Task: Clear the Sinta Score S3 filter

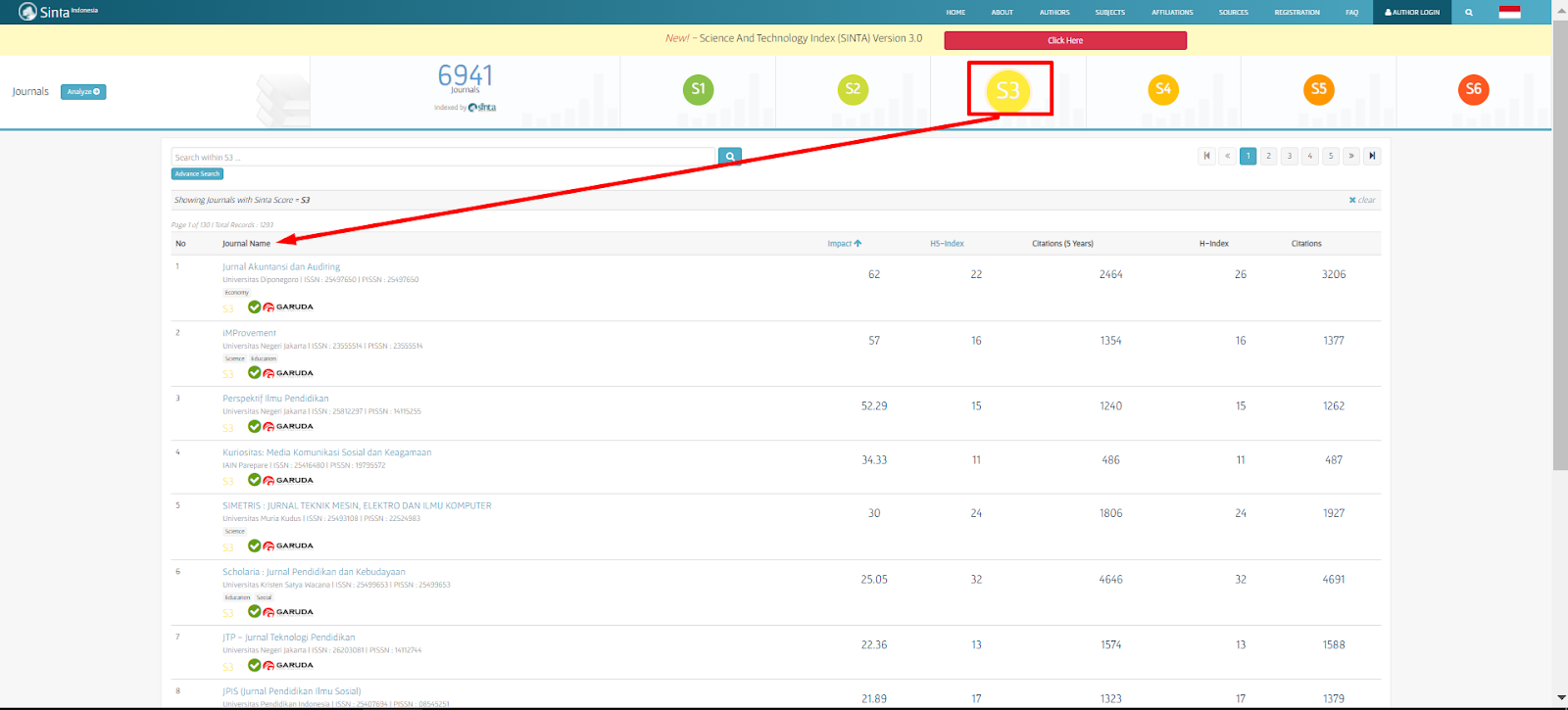Action: point(1362,200)
